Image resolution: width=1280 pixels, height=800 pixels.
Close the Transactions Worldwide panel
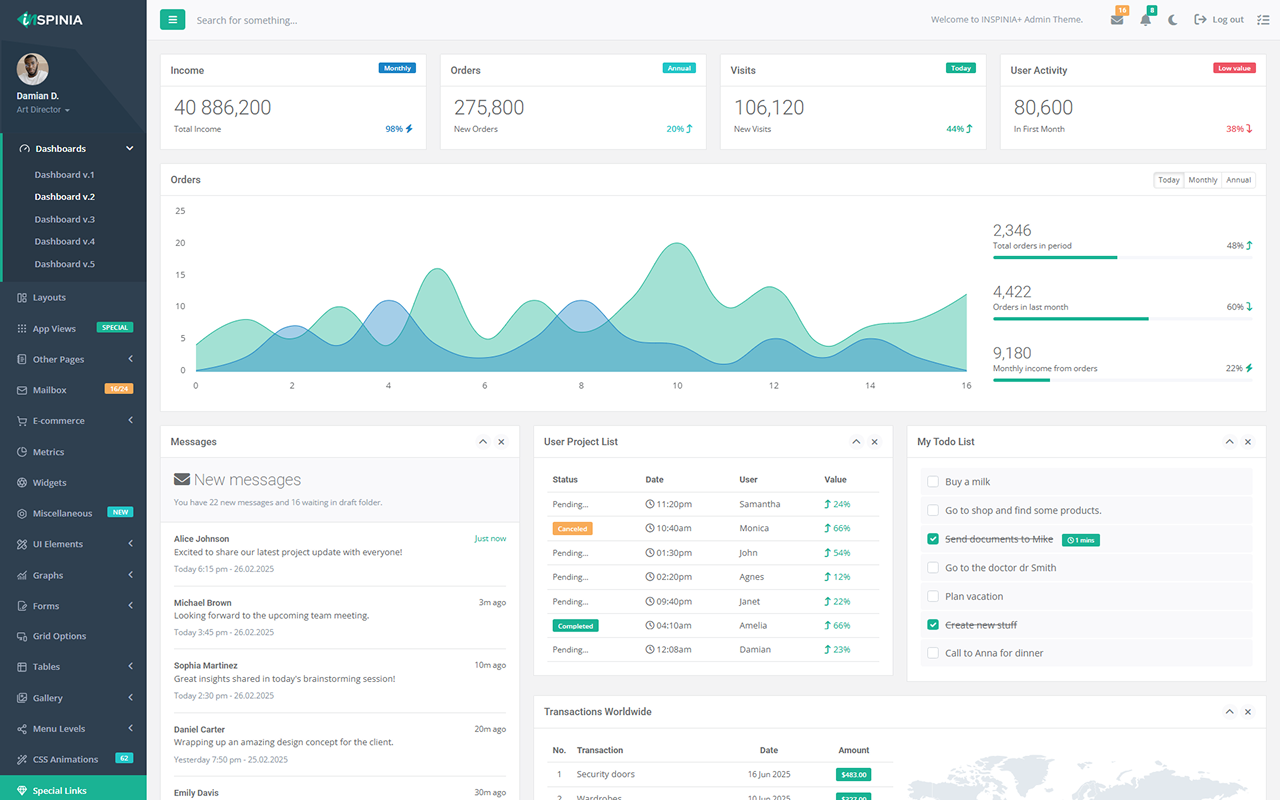pos(1247,711)
